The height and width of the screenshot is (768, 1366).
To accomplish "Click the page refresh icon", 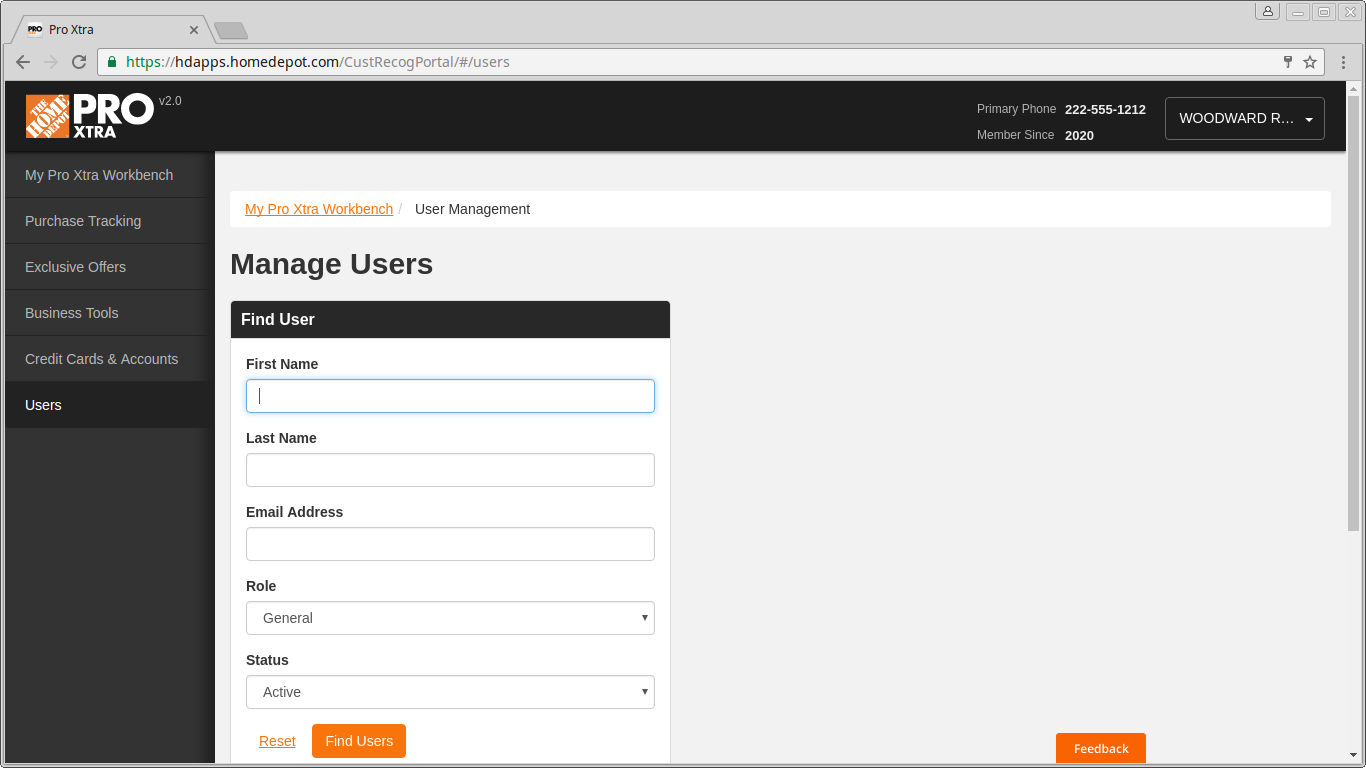I will coord(80,61).
